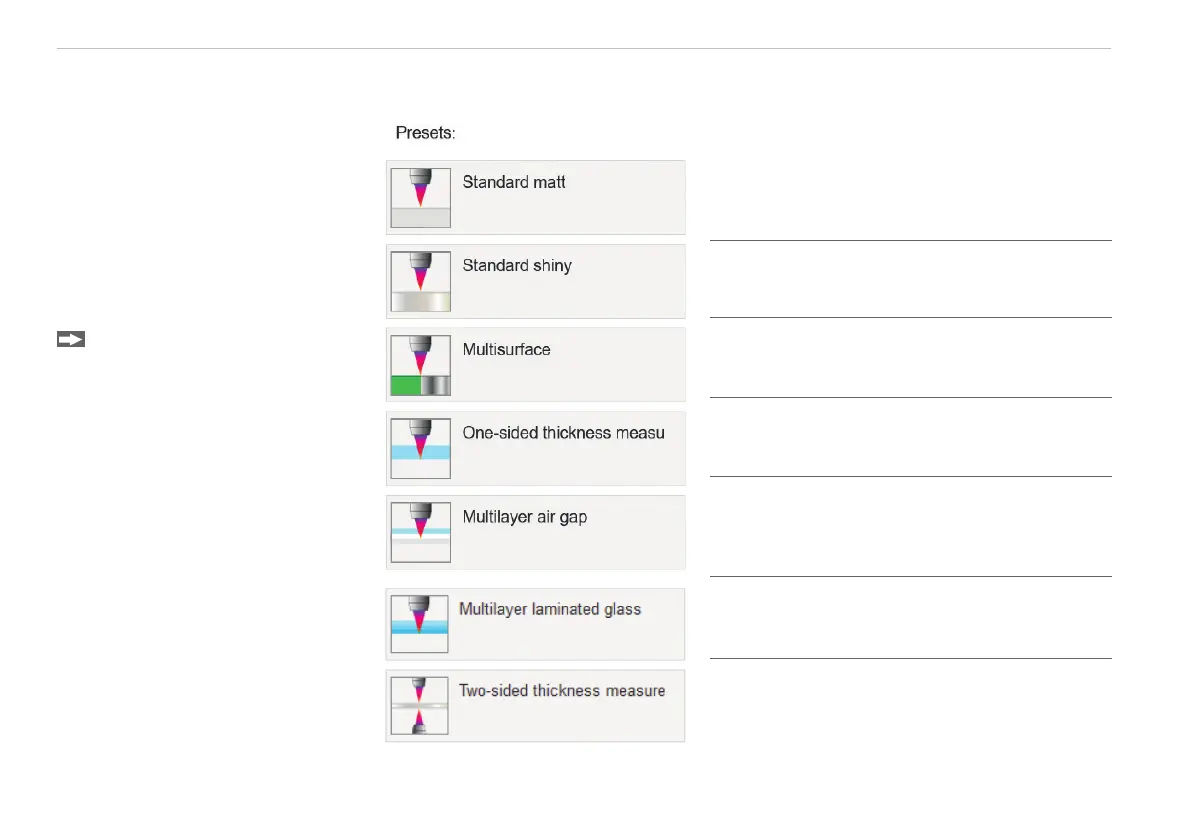
Task: Select One-sided thickness measu preset text
Action: [563, 433]
